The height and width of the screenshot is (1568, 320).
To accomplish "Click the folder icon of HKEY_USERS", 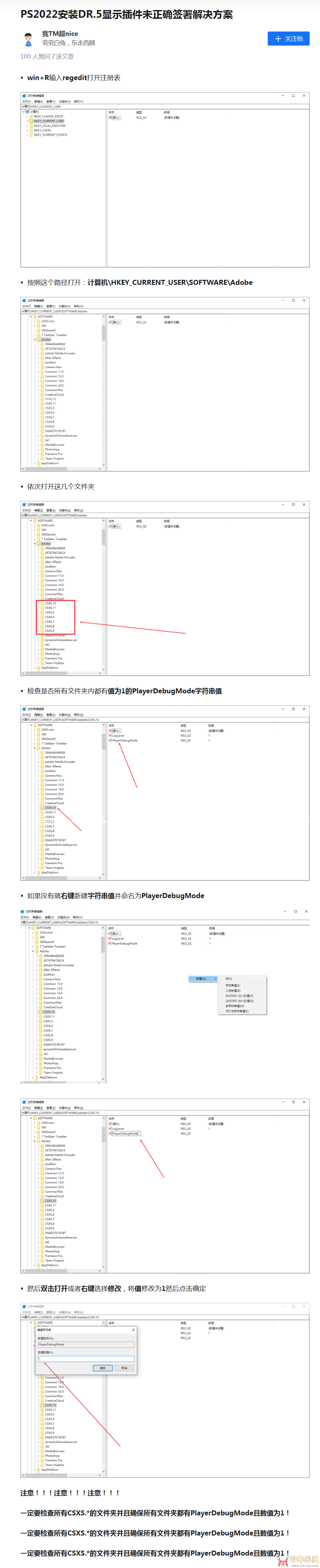I will tap(31, 130).
